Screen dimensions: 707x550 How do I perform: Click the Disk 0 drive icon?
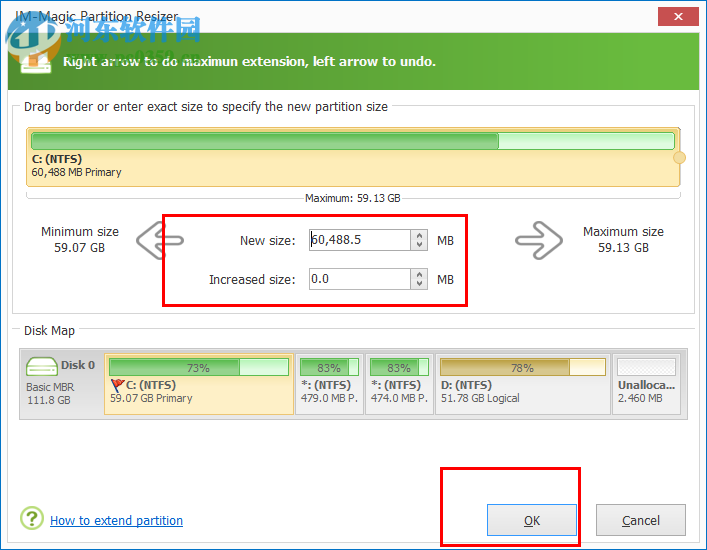point(41,366)
